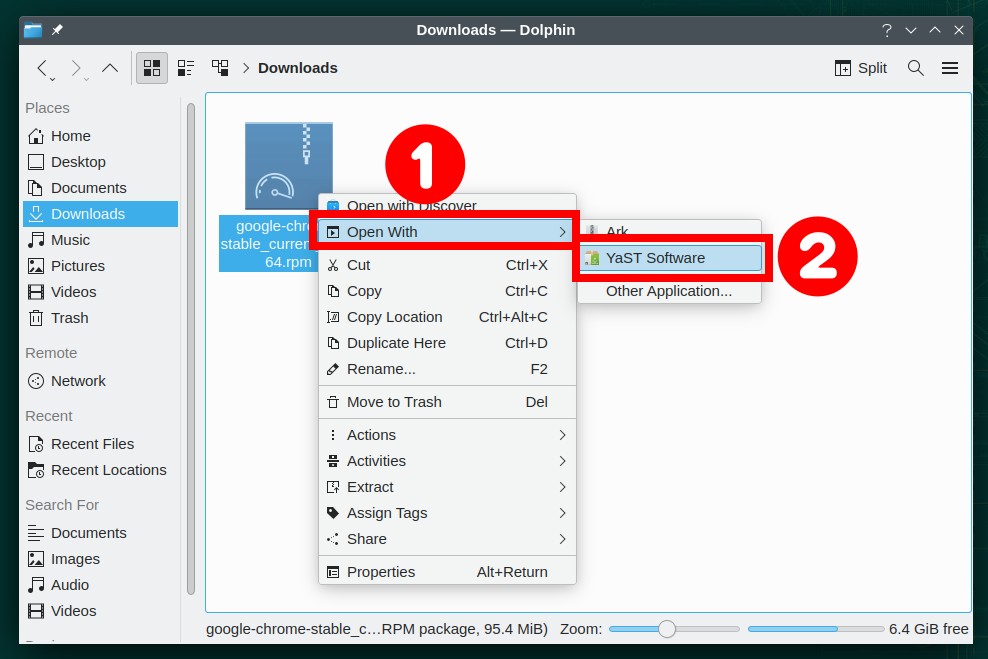Image resolution: width=988 pixels, height=659 pixels.
Task: Click the Split view button
Action: 861,68
